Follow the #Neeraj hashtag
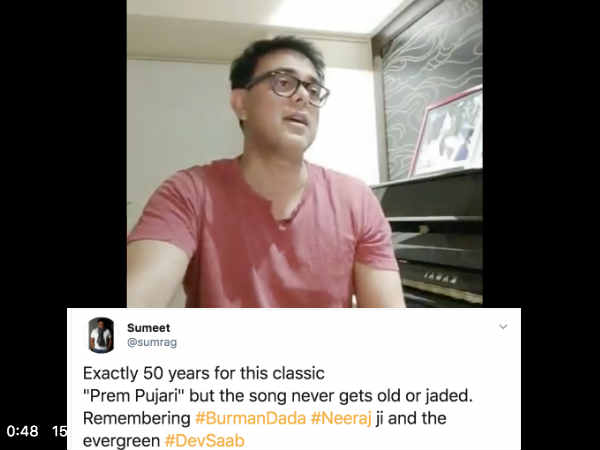This screenshot has width=600, height=450. pyautogui.click(x=341, y=418)
